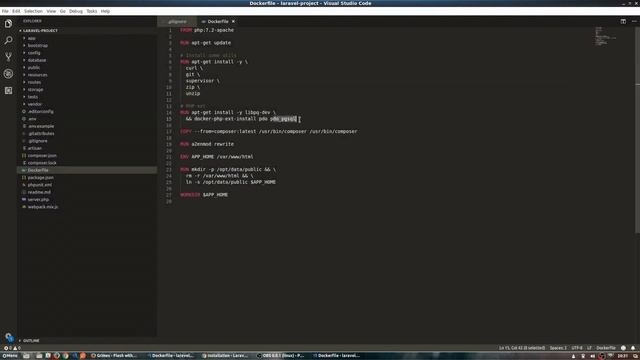Click the feedback smiley in status bar
640x360 pixels.
623,348
